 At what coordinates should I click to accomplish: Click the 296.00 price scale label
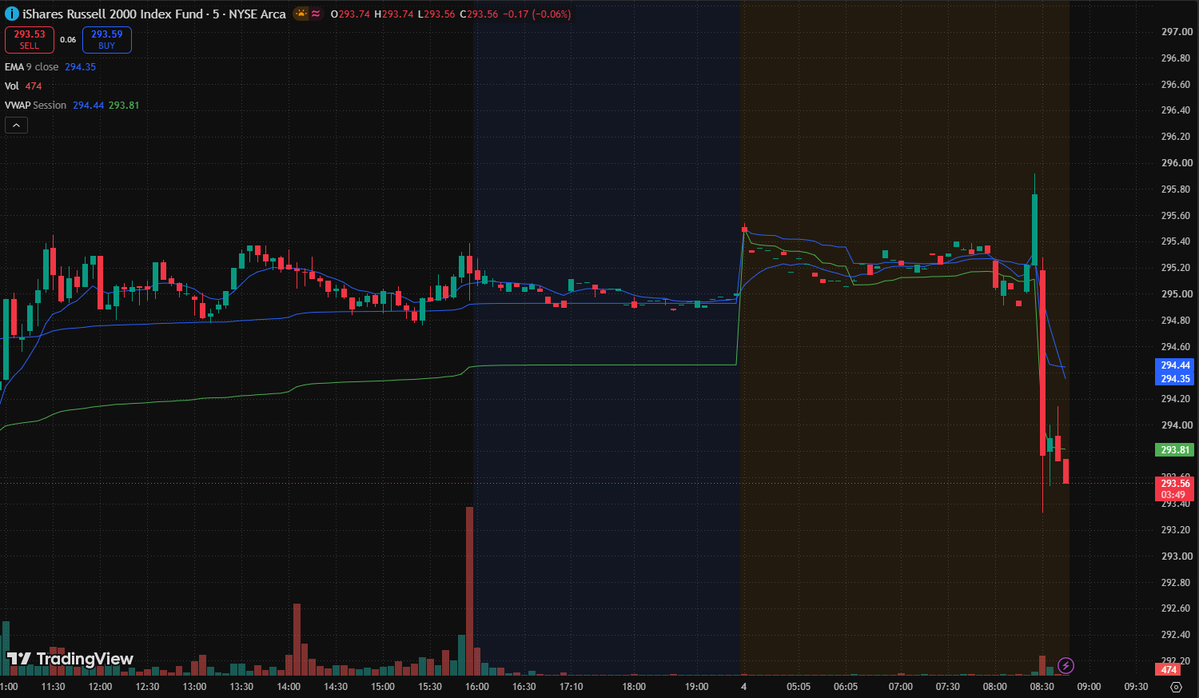(x=1176, y=163)
